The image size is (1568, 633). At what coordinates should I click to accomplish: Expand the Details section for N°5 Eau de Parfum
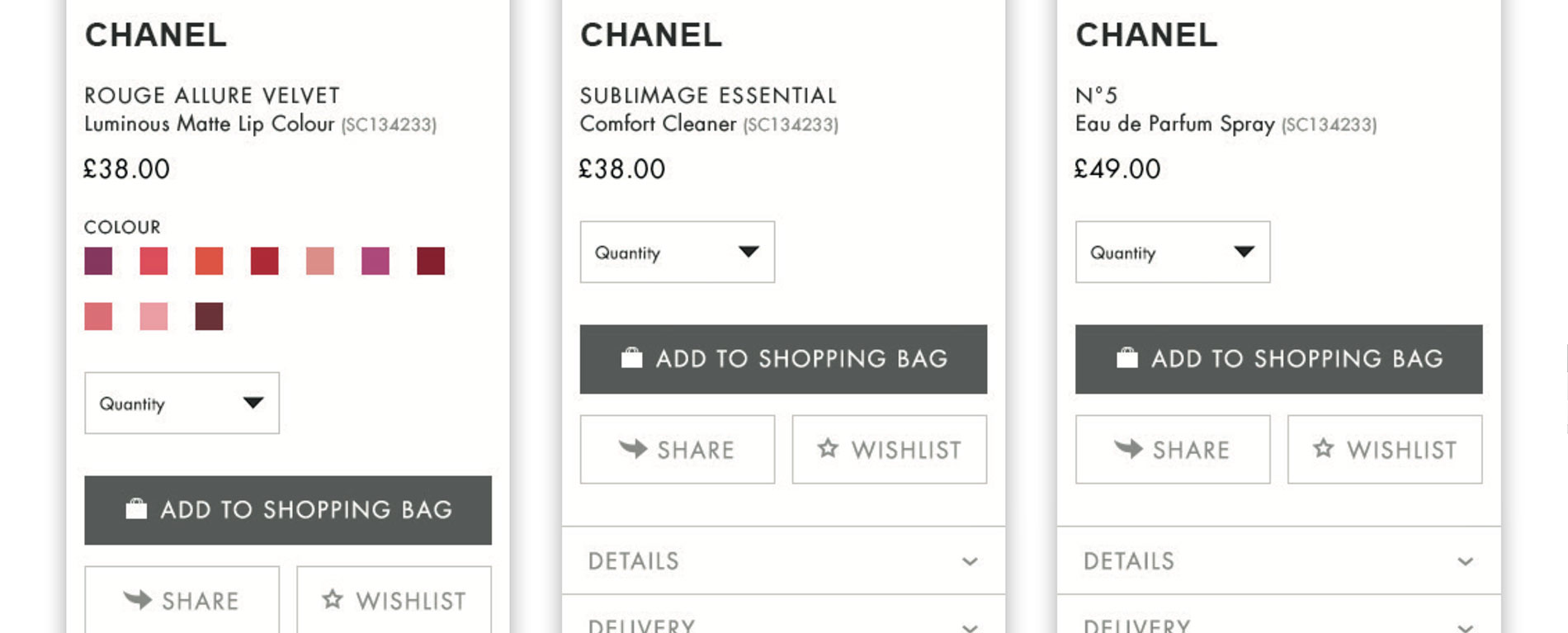point(1278,560)
